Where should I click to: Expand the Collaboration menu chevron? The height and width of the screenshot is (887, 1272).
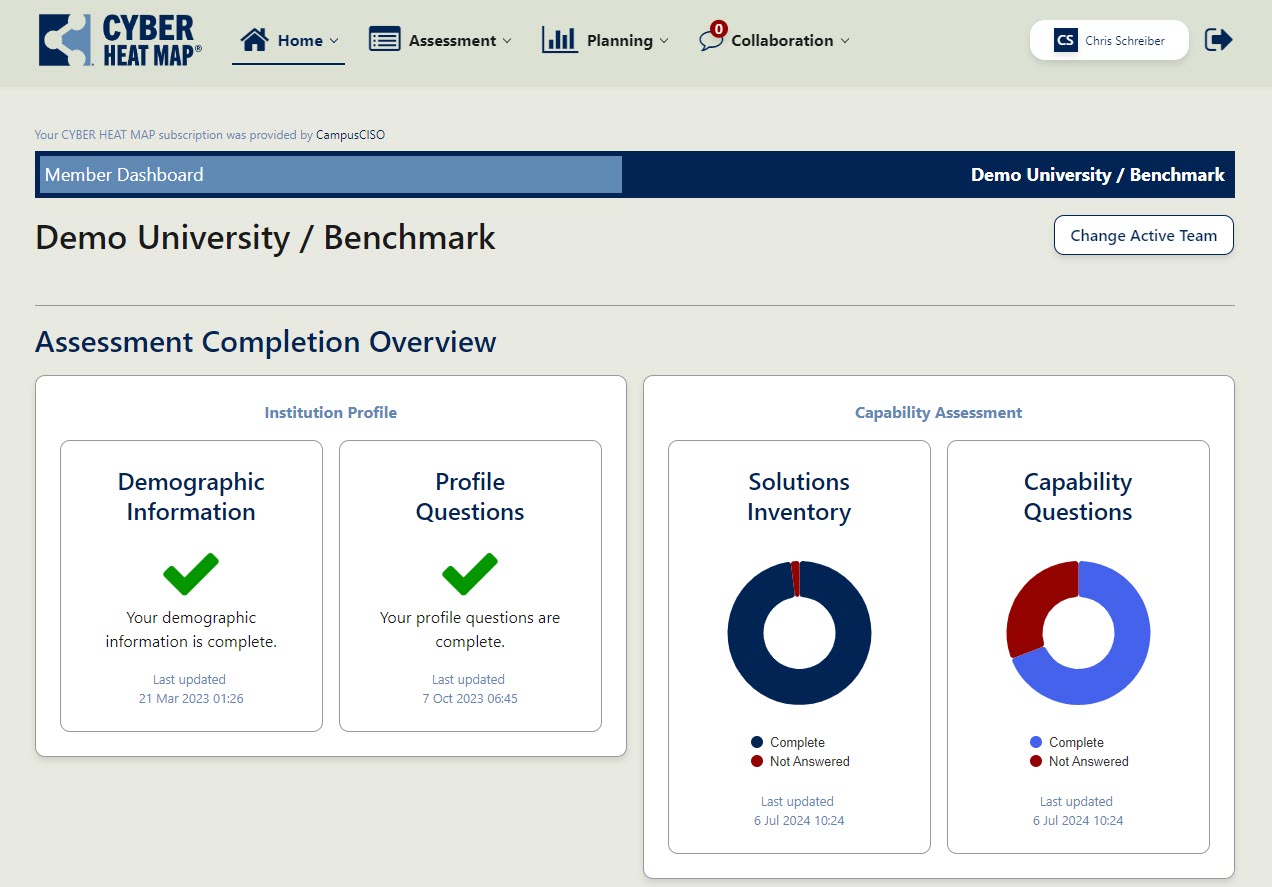[x=845, y=41]
